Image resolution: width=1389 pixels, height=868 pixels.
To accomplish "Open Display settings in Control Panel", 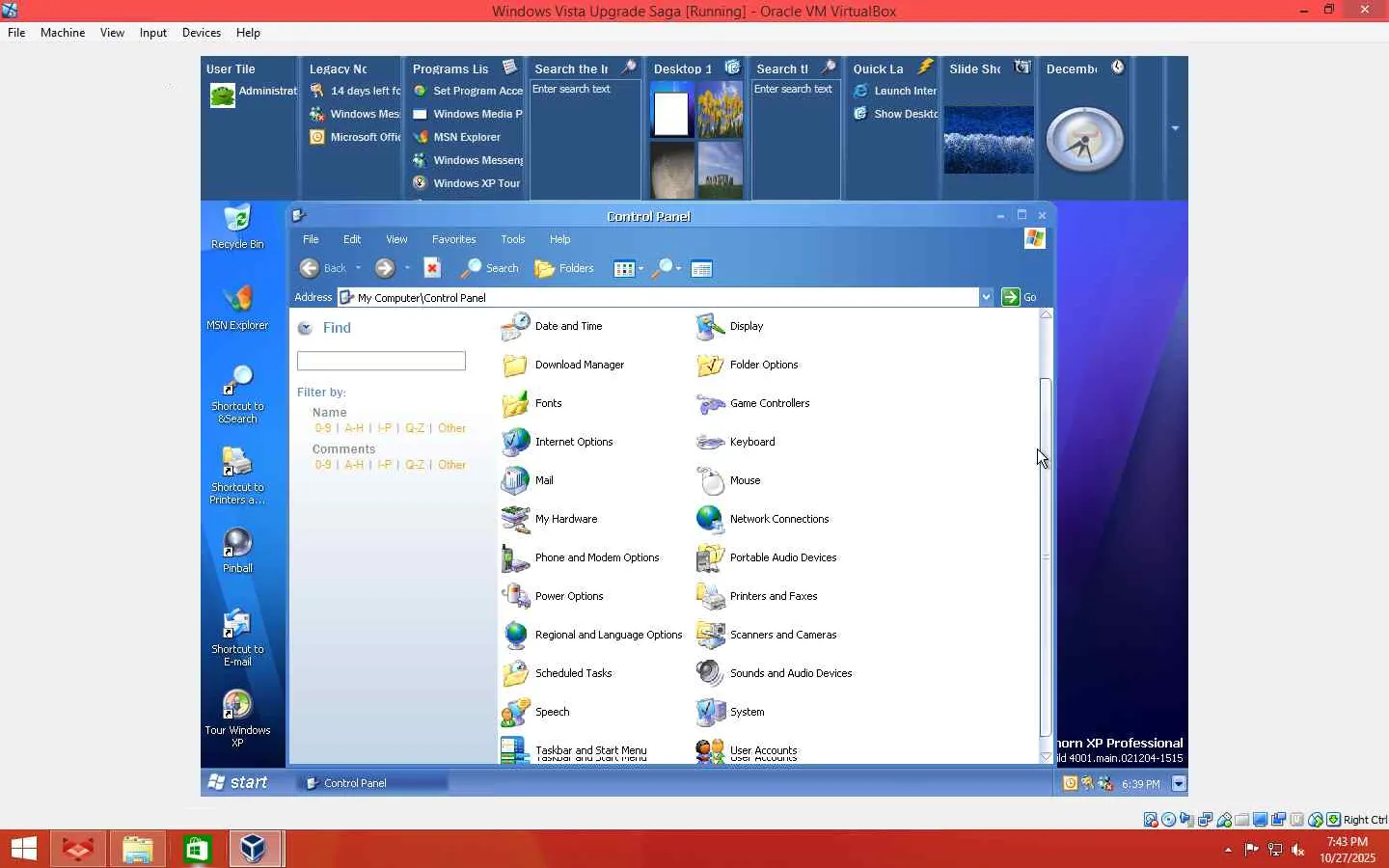I will pos(729,326).
